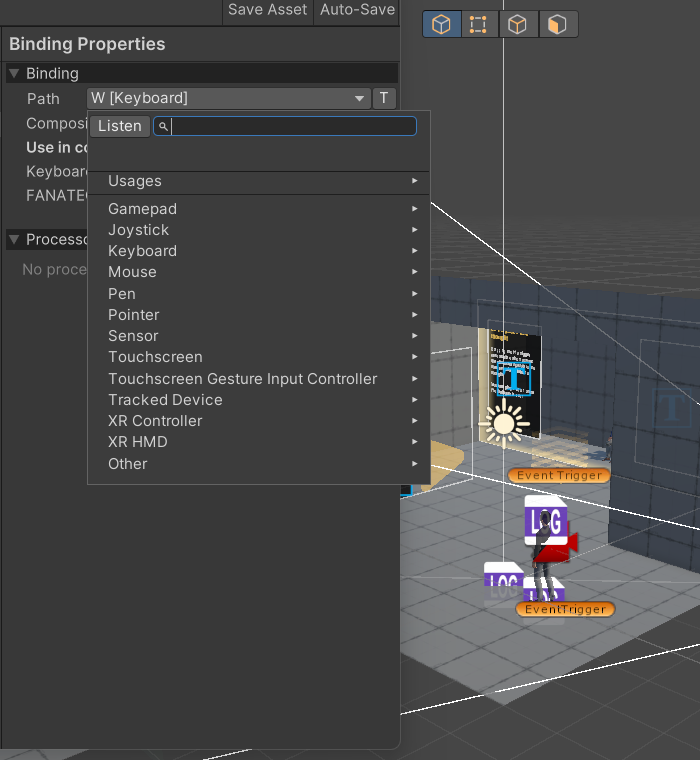Viewport: 700px width, 760px height.
Task: Click the faint T text gizmo on wall
Action: (672, 408)
